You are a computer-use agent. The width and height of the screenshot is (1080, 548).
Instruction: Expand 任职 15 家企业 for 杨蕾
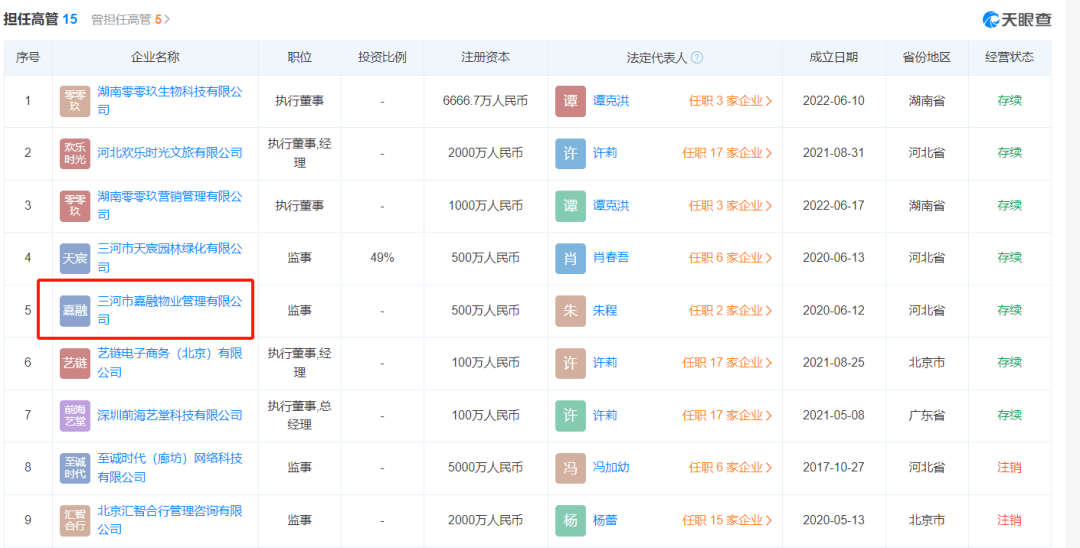pyautogui.click(x=727, y=520)
